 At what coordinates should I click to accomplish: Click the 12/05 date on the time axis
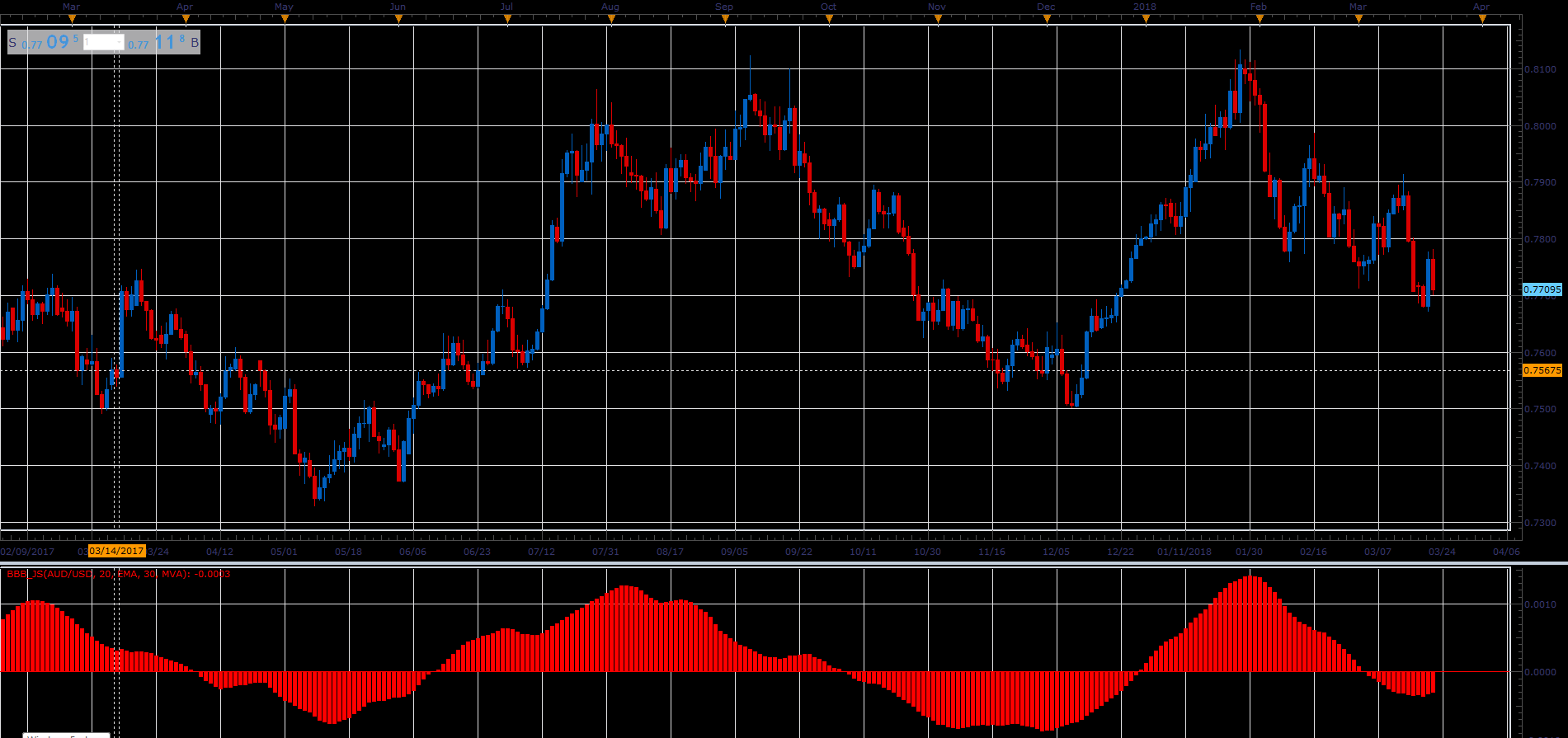1056,552
